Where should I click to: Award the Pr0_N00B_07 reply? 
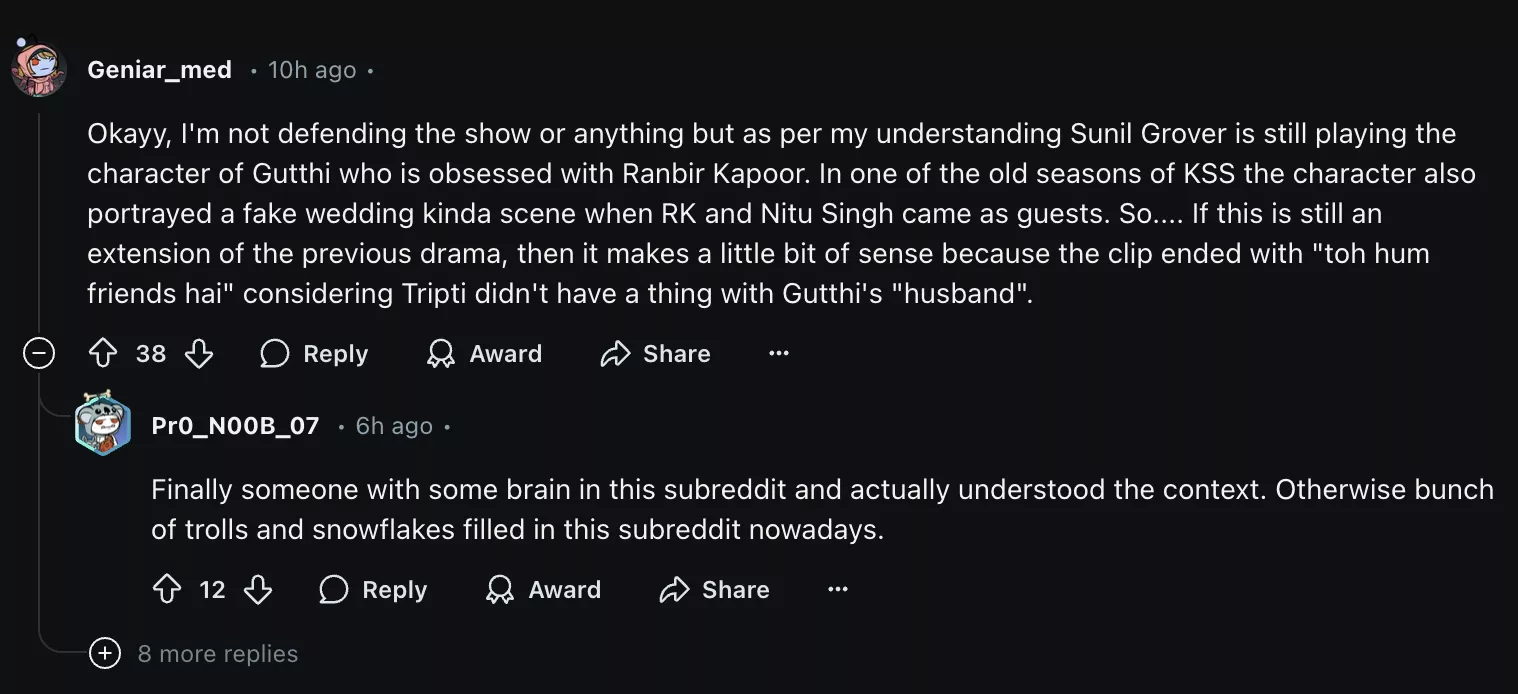click(x=543, y=590)
